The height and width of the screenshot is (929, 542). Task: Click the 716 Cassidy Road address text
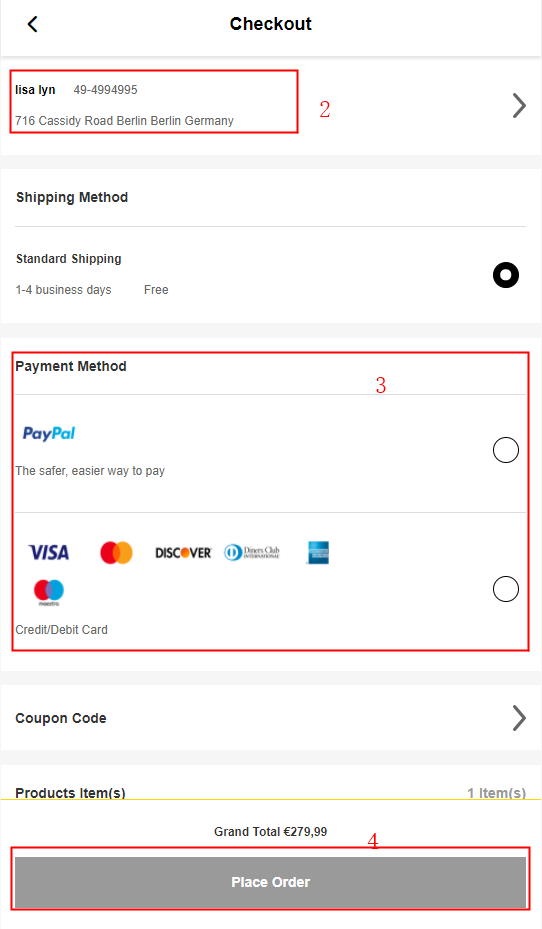pos(124,121)
